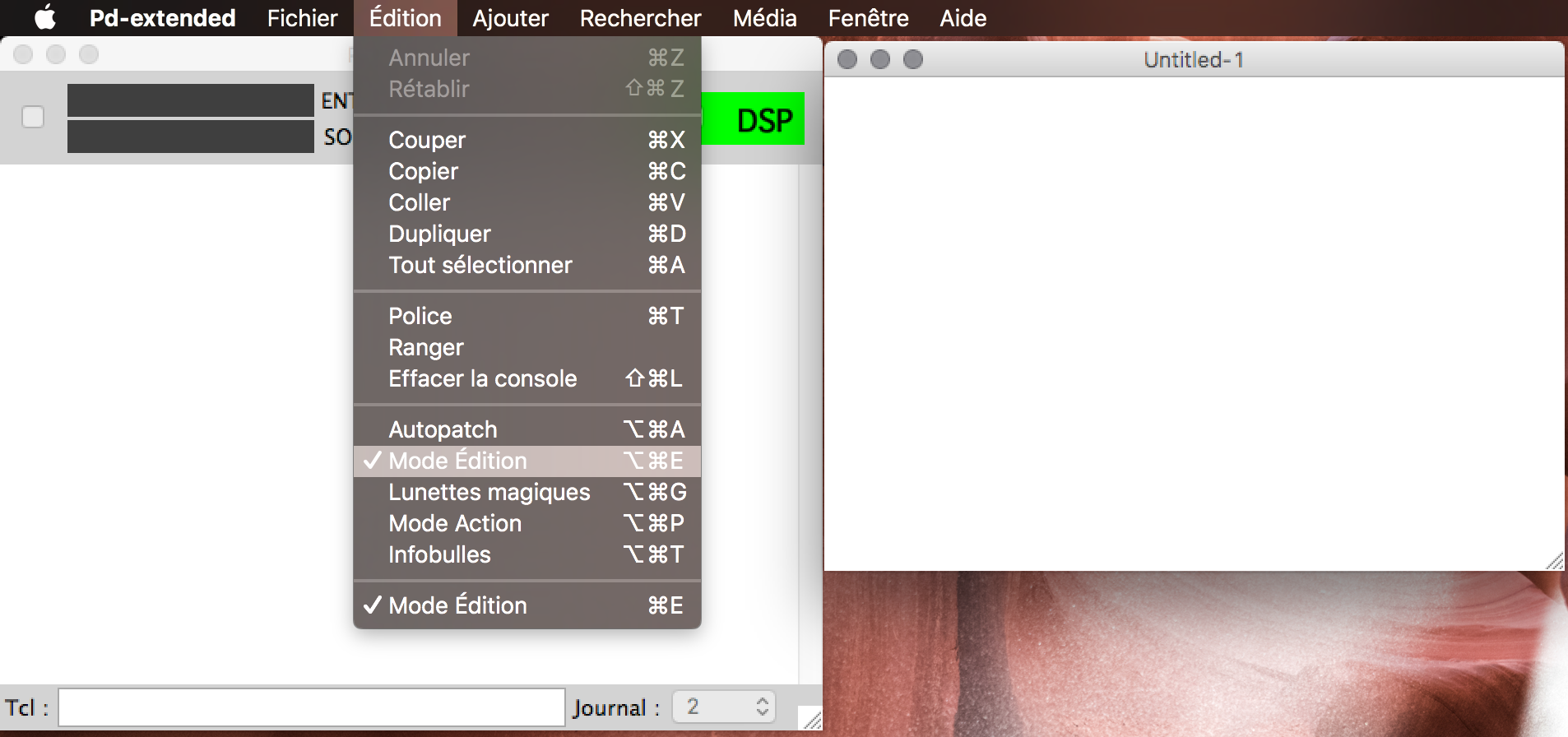
Task: Open the Fenêtre menu
Action: coord(868,17)
